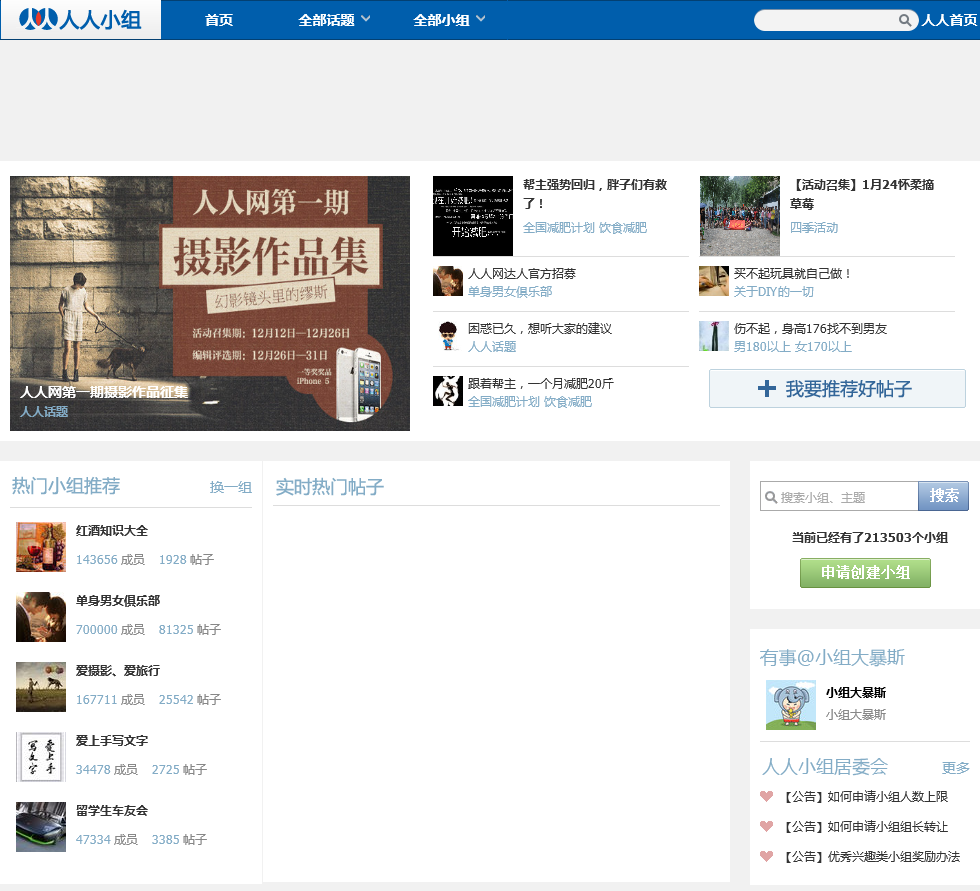This screenshot has width=980, height=891.
Task: Open the group photo for 1月24怀柔摘草莓
Action: click(739, 216)
